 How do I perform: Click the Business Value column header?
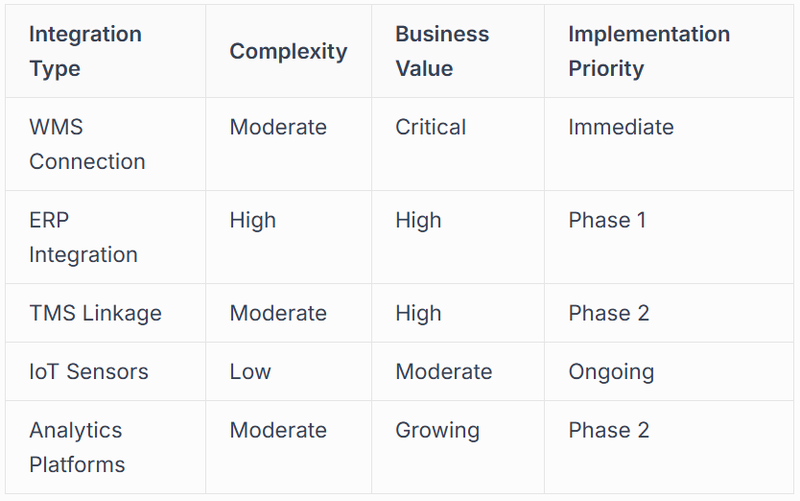point(441,51)
